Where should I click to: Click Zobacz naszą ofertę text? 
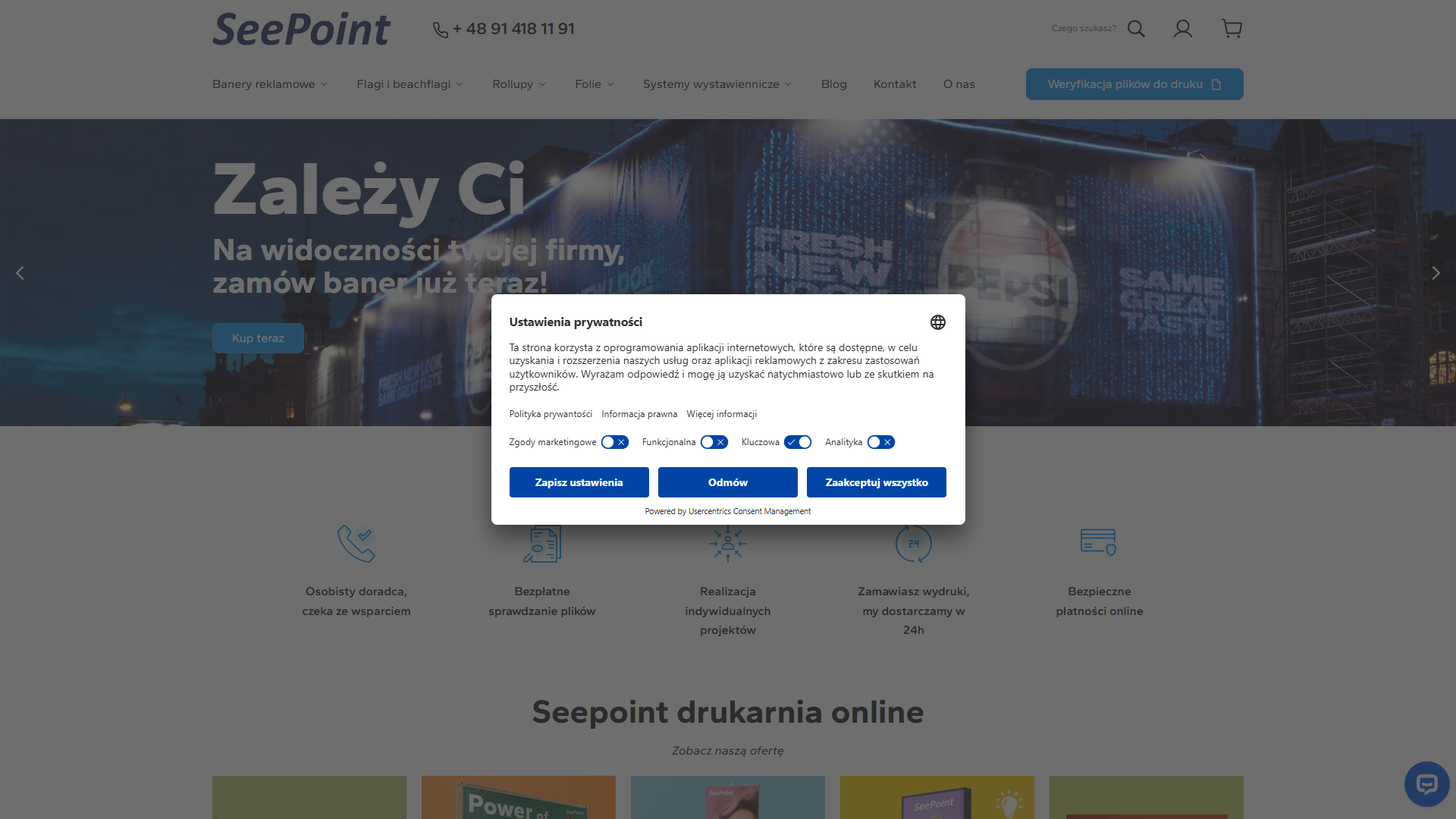click(728, 751)
